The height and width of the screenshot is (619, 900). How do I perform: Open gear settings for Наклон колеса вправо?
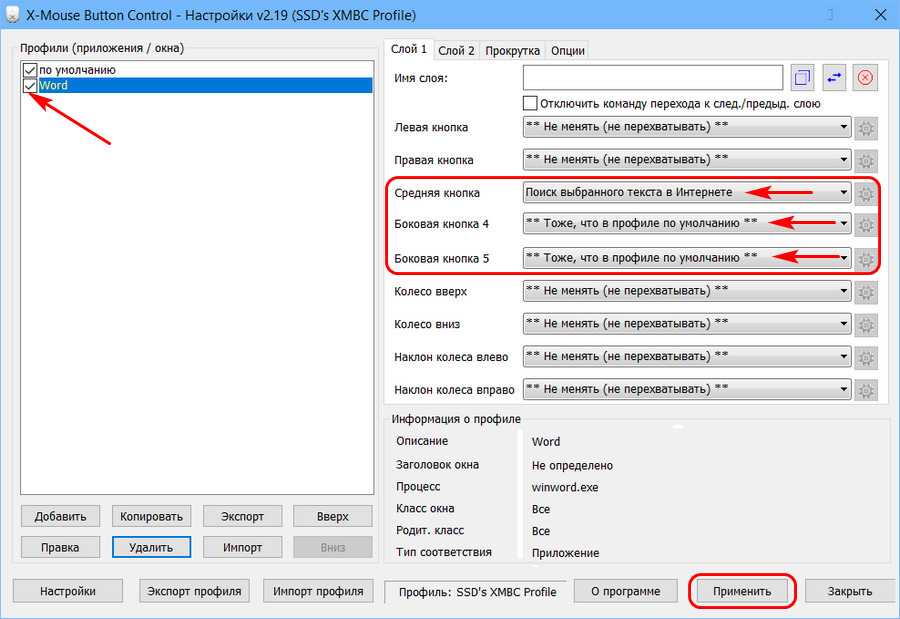pos(866,390)
